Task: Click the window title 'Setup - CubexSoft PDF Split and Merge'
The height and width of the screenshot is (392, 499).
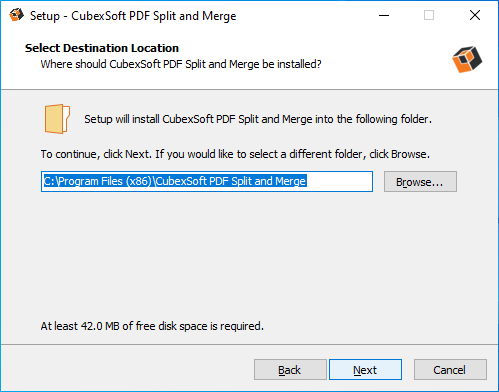Action: [133, 16]
